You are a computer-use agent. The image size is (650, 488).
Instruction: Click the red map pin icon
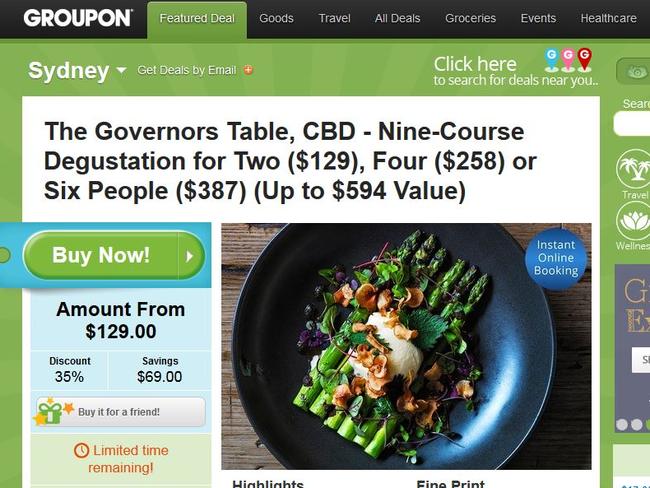click(585, 59)
